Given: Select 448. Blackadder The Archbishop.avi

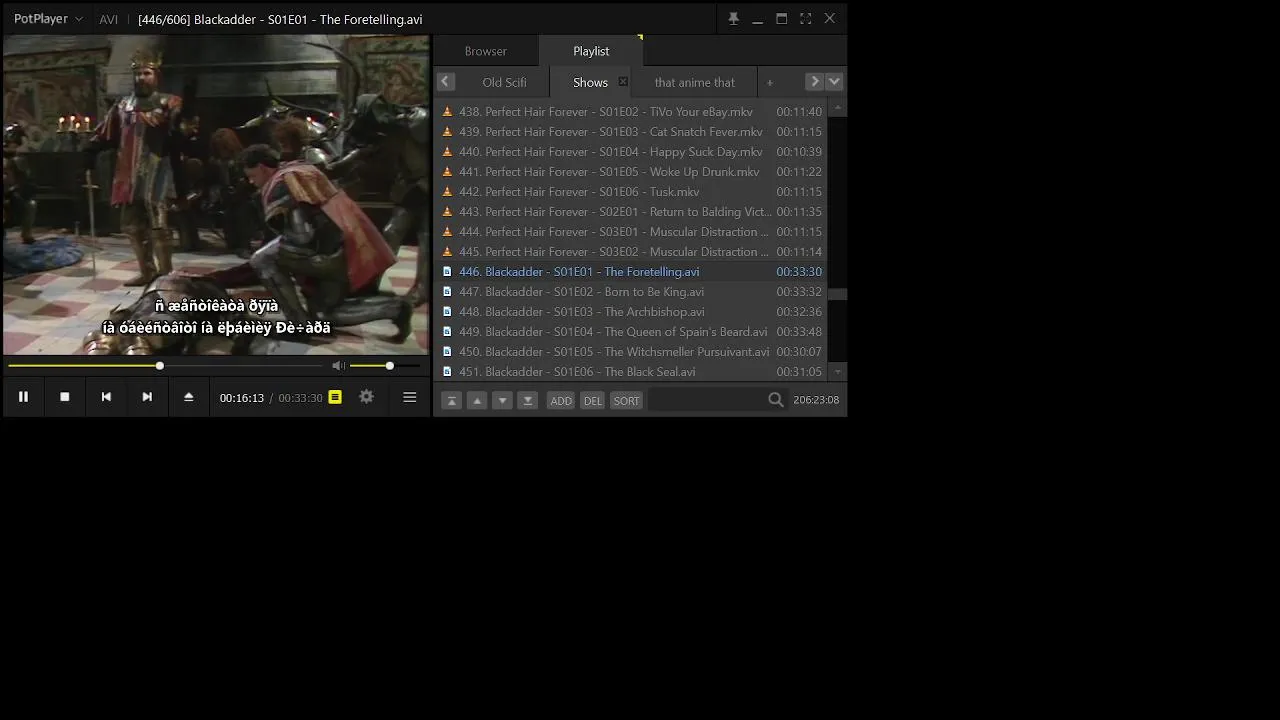Looking at the screenshot, I should (632, 312).
